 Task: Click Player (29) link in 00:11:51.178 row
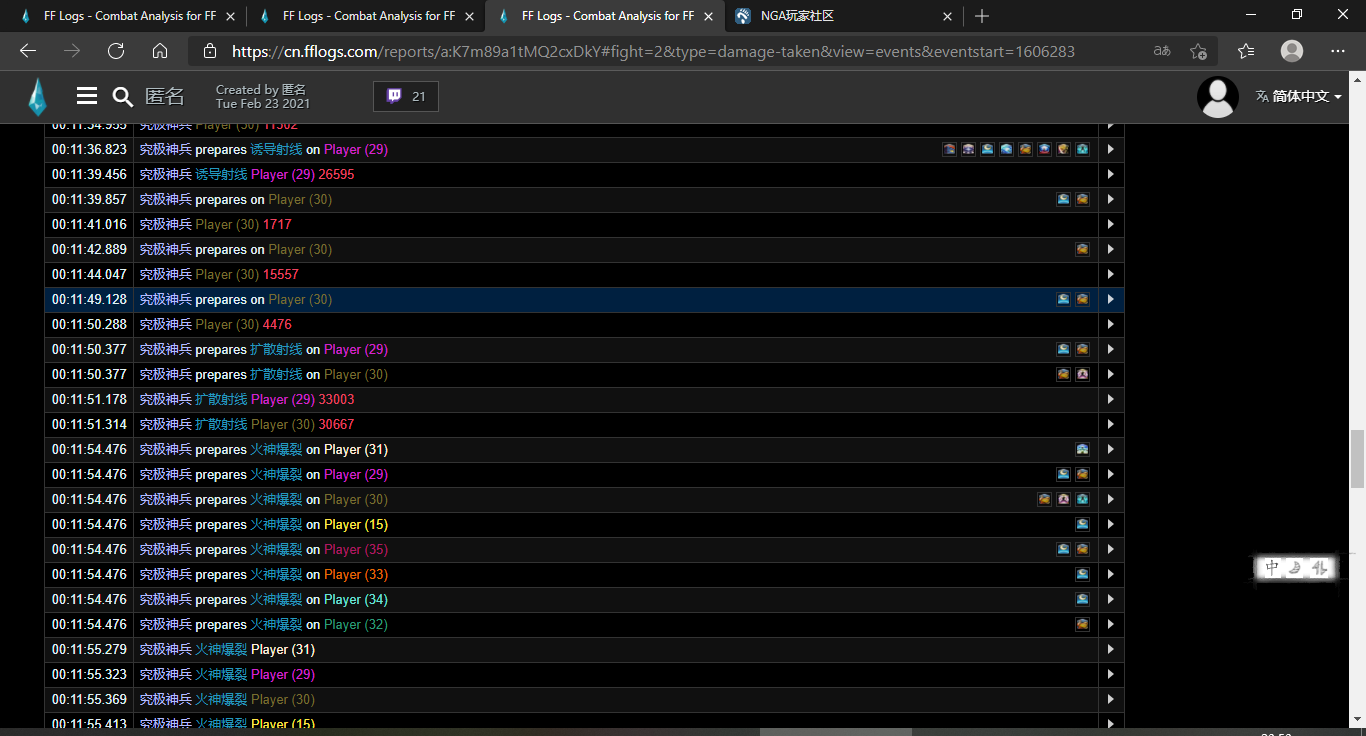click(x=282, y=400)
